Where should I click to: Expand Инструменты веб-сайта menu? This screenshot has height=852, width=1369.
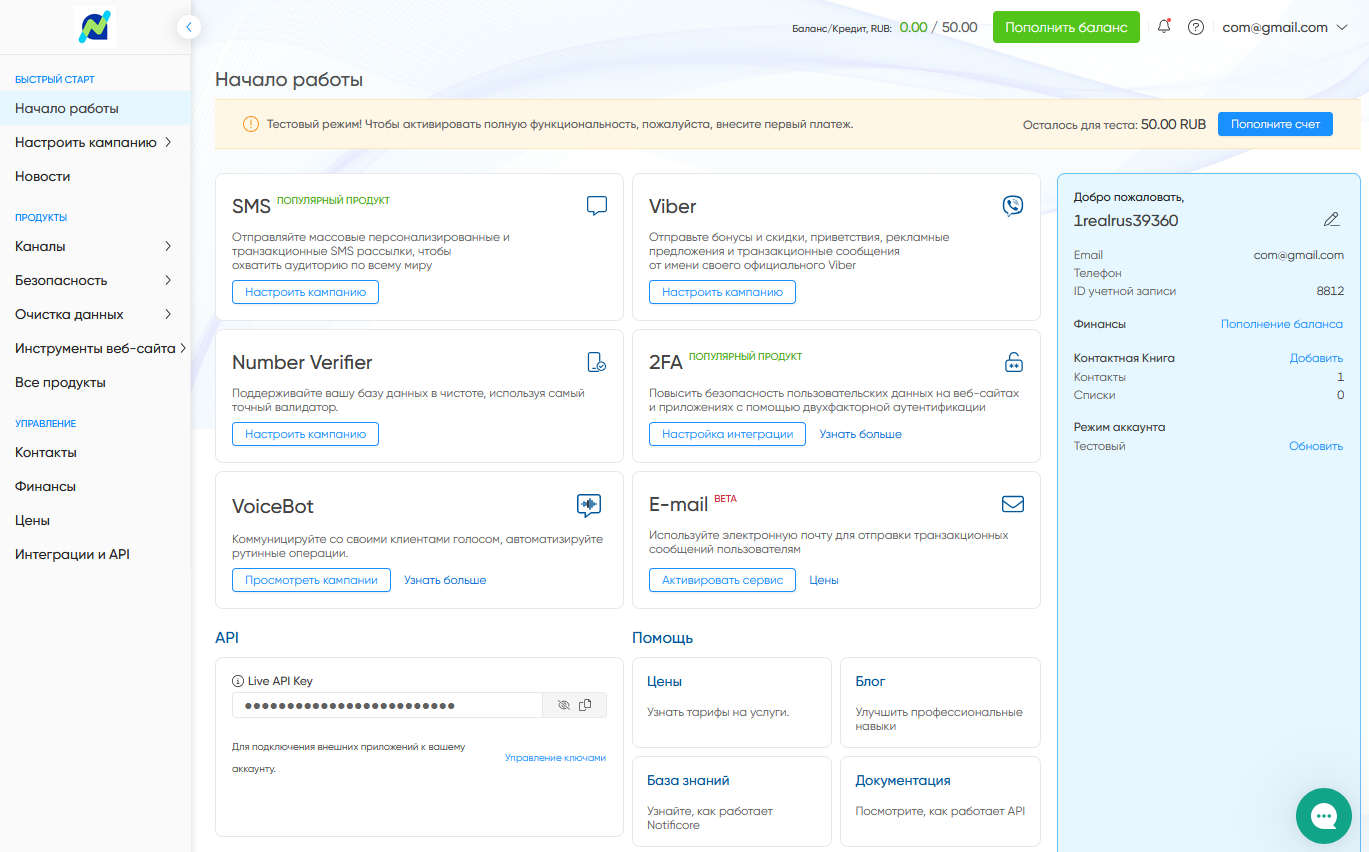pyautogui.click(x=95, y=348)
